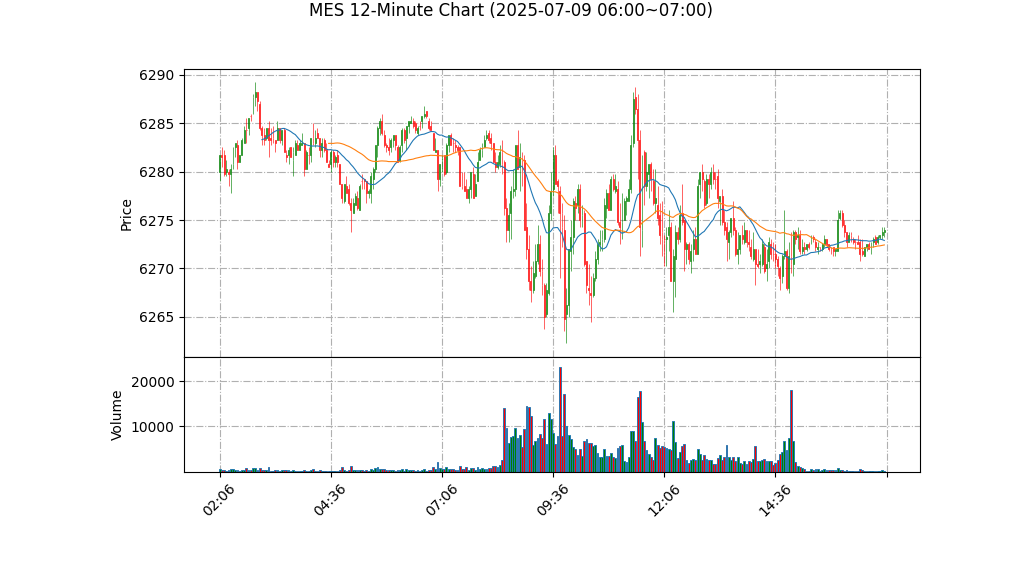Click the volume spike bar just after 14:36
Viewport: 1022px width, 575px height.
pos(791,431)
